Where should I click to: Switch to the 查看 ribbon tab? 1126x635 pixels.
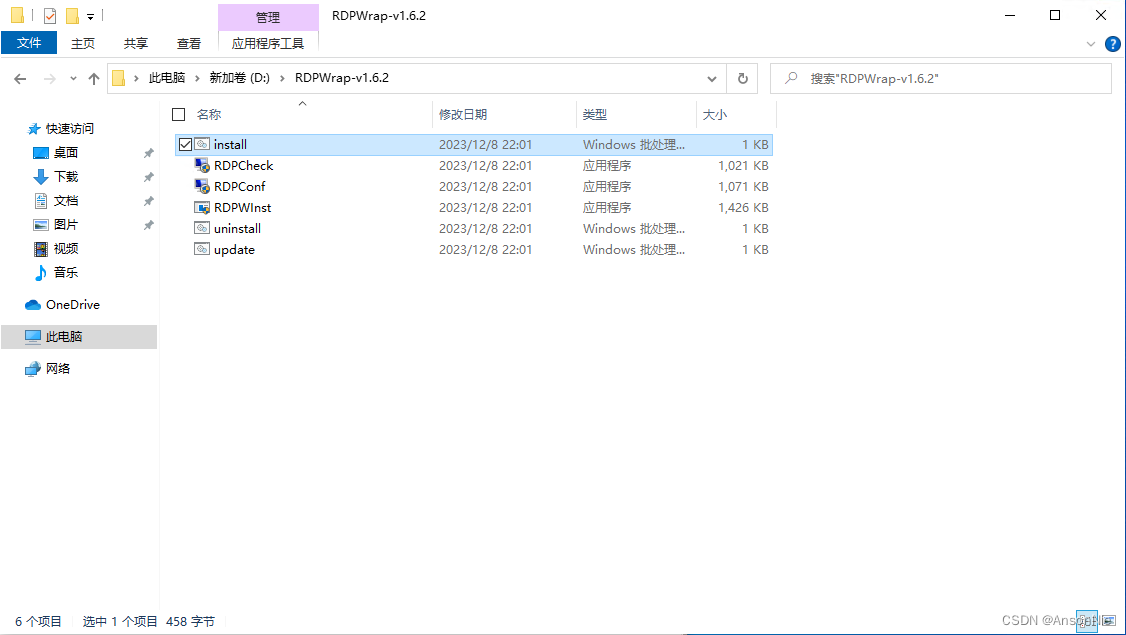[189, 43]
